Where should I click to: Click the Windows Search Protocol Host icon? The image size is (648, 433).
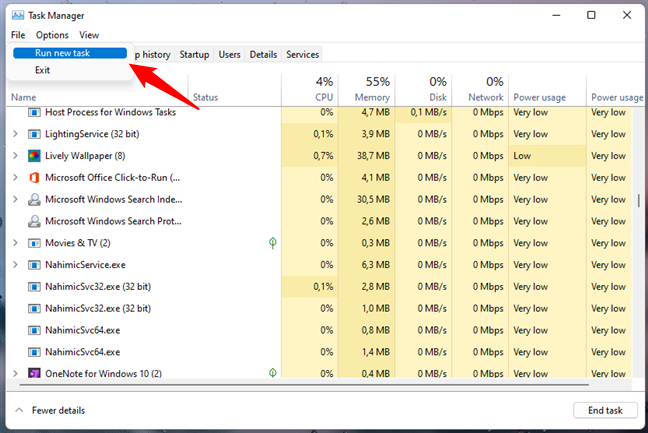pos(34,221)
